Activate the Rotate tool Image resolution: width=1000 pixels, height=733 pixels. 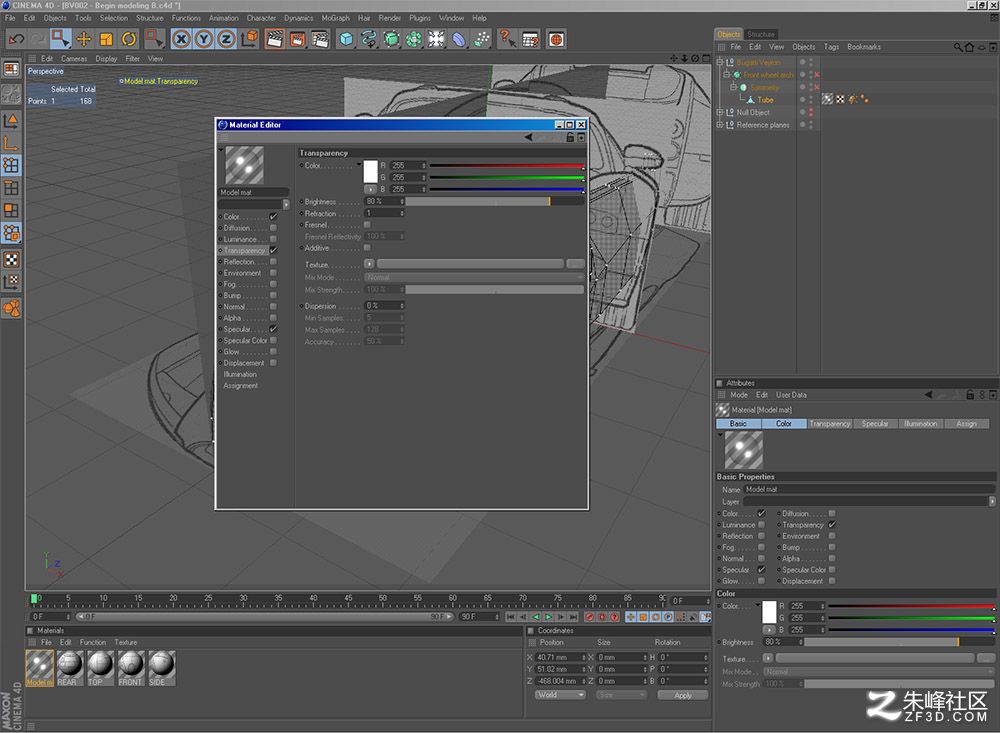click(x=129, y=40)
